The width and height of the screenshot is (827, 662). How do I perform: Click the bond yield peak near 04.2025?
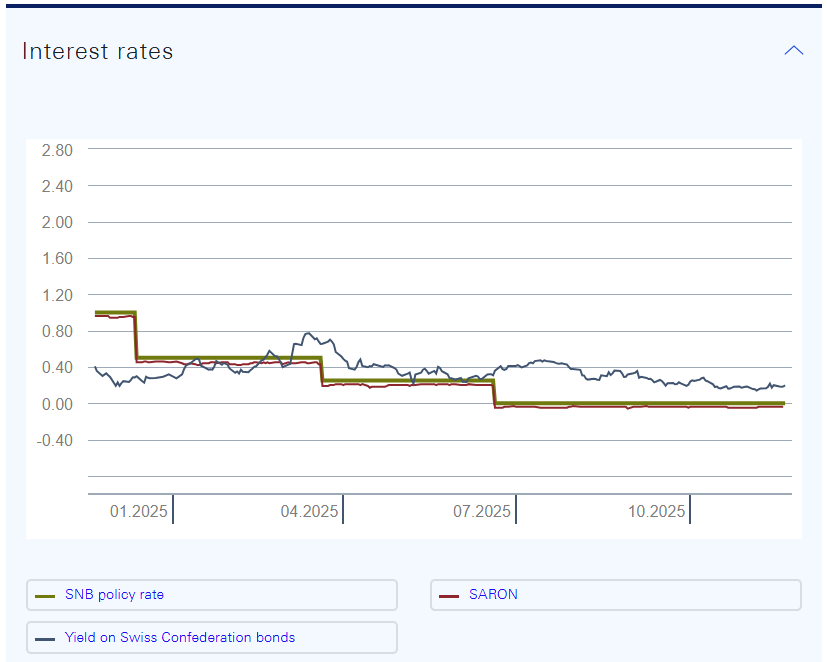[x=308, y=333]
